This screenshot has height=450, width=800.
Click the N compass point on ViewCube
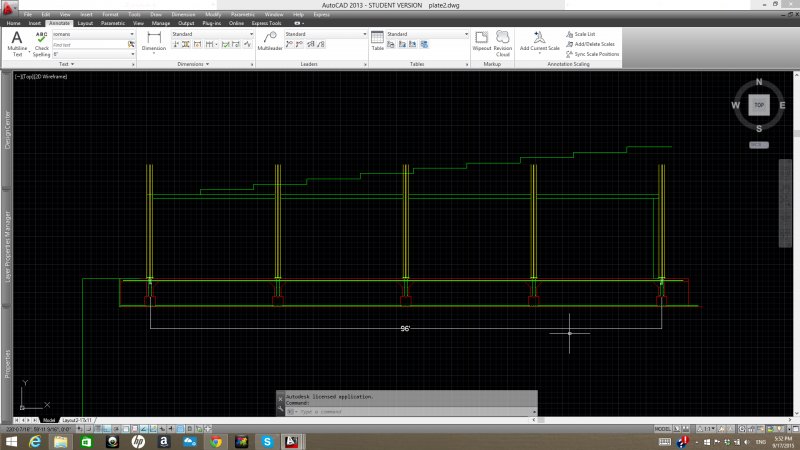point(759,82)
